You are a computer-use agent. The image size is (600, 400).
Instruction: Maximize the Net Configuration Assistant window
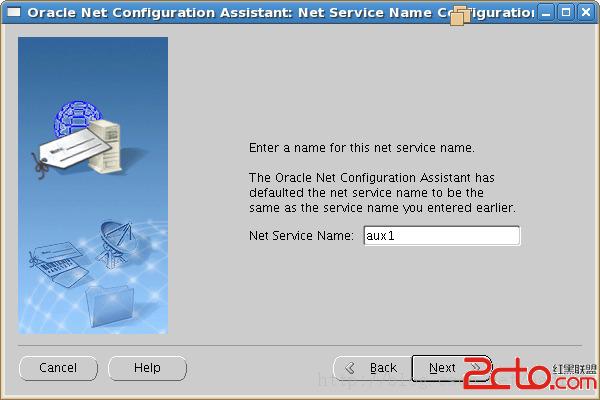pos(566,13)
